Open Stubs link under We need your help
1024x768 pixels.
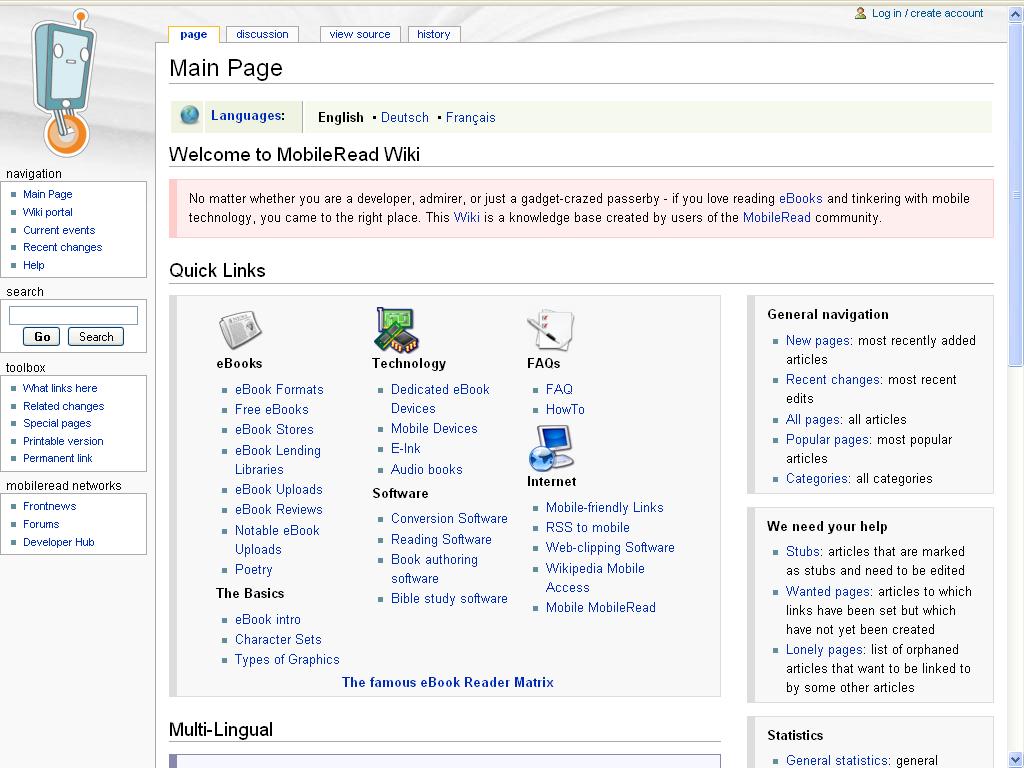(x=803, y=552)
